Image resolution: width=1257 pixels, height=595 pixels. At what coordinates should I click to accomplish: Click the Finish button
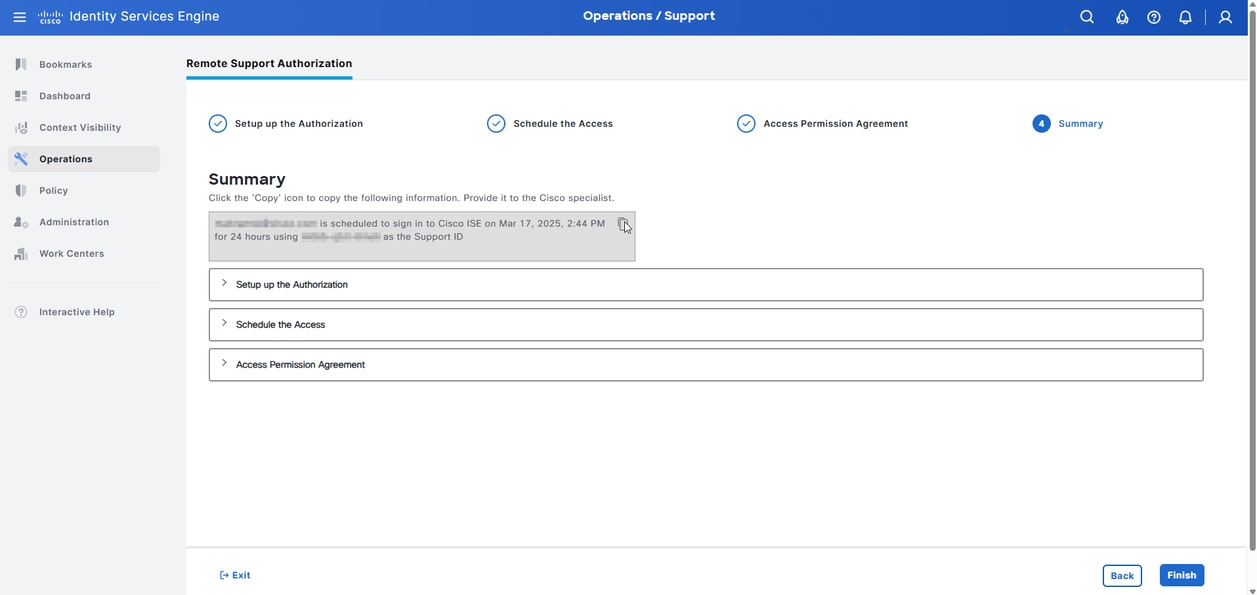click(x=1181, y=575)
